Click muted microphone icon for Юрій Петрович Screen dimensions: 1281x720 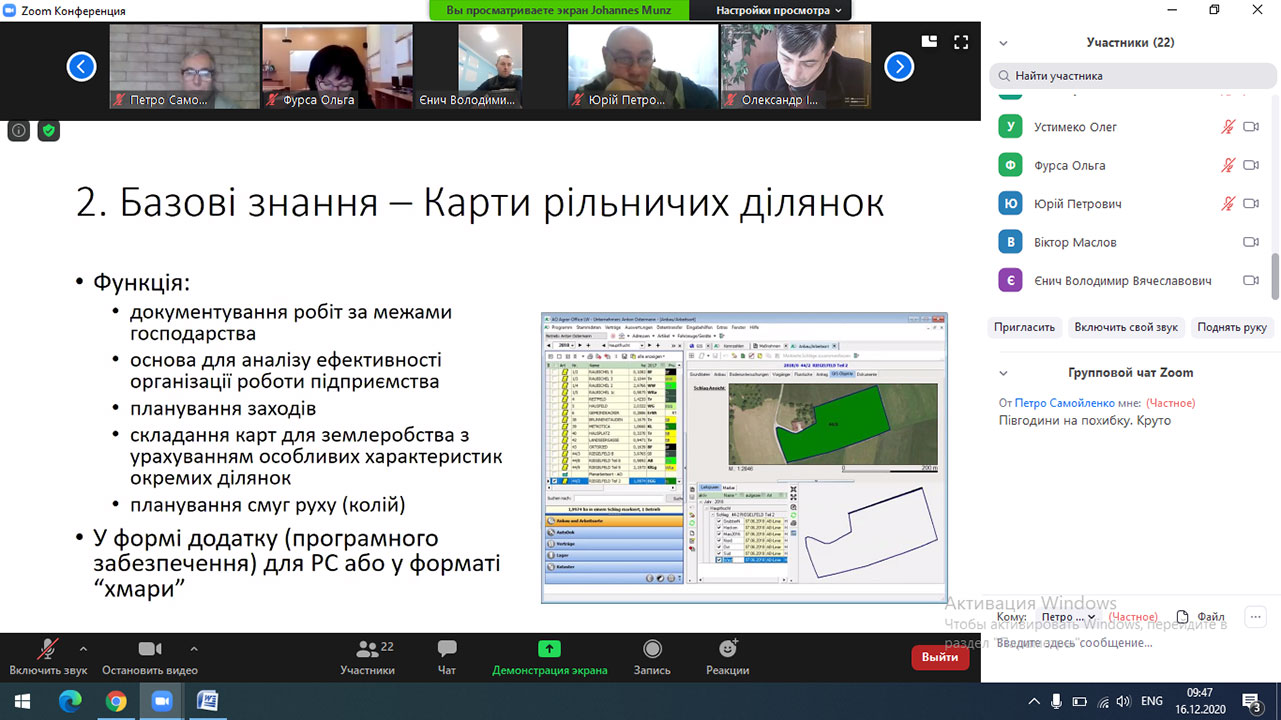point(1228,203)
